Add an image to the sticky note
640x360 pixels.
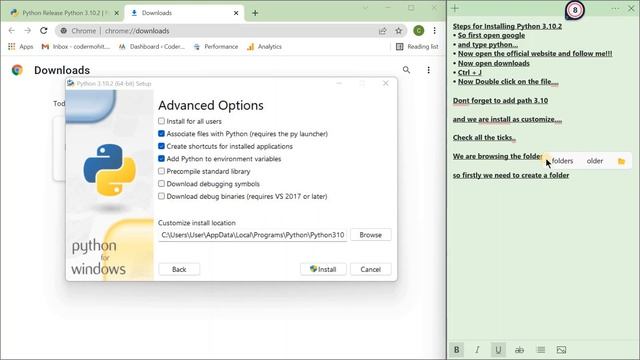click(562, 350)
